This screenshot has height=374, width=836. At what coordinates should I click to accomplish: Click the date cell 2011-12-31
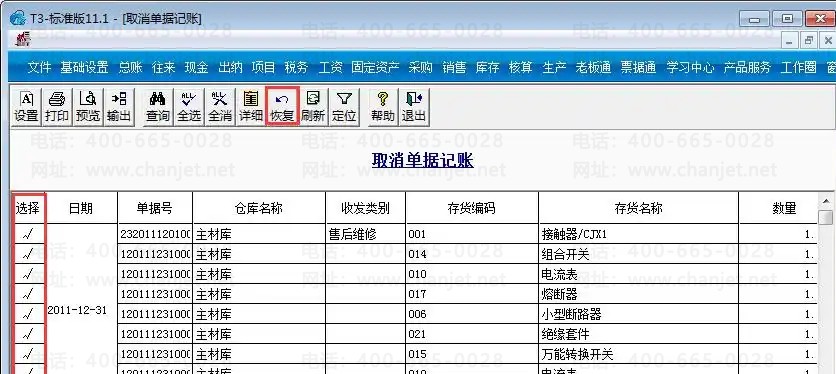pos(77,310)
